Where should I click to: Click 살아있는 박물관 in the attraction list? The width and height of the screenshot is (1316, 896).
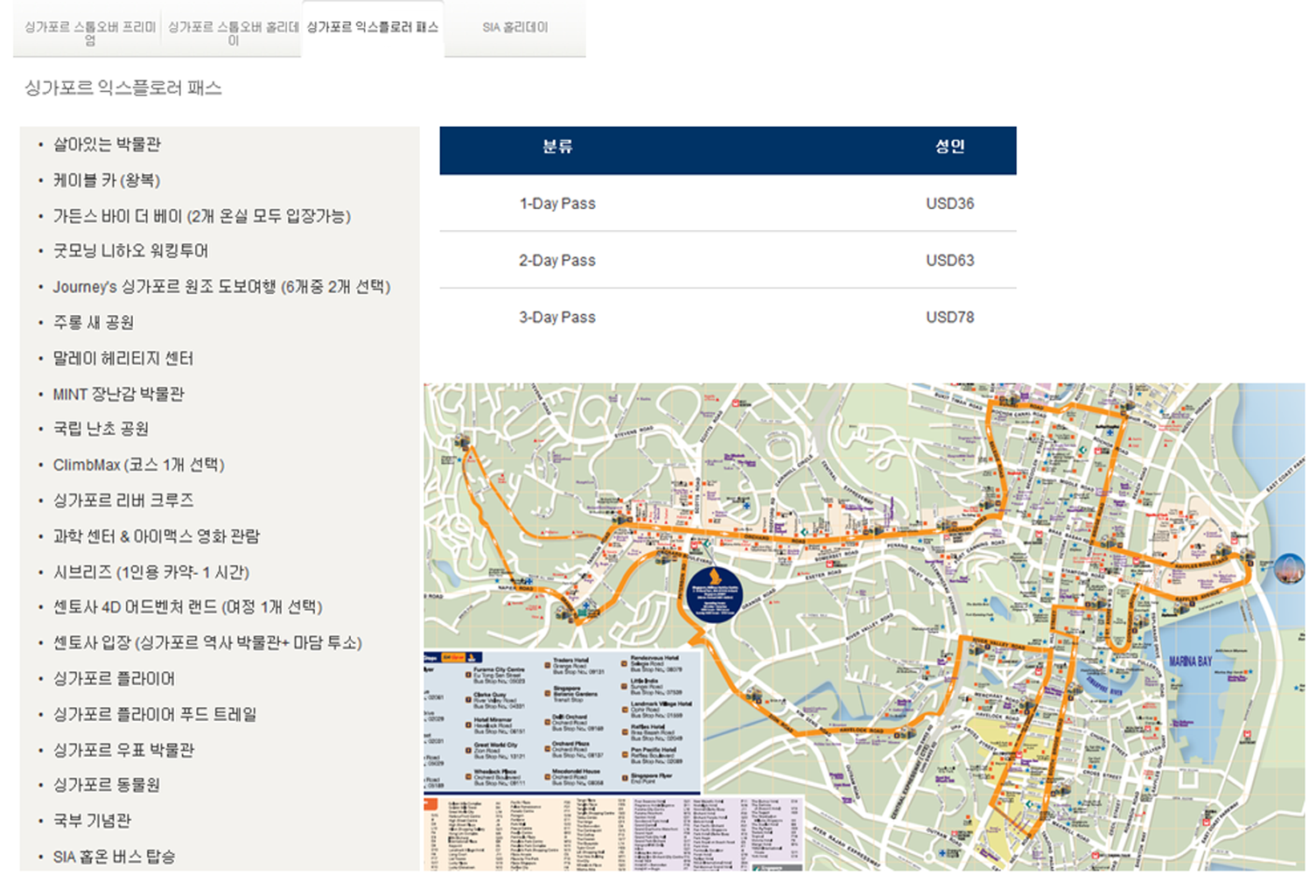[x=107, y=144]
